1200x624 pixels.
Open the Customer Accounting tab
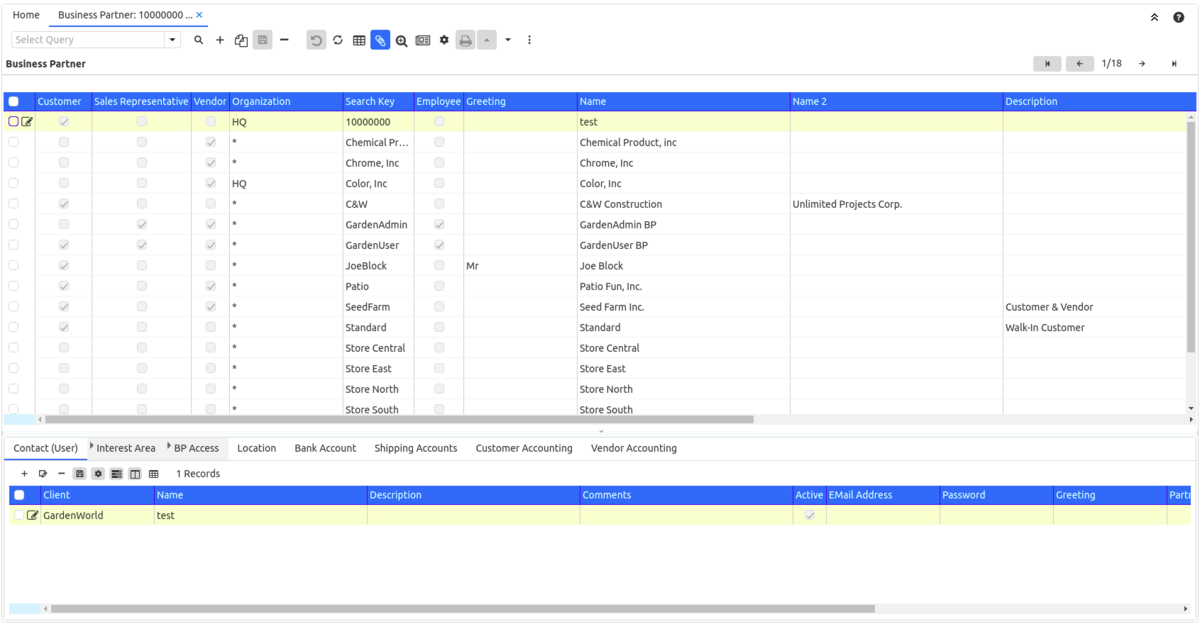524,448
